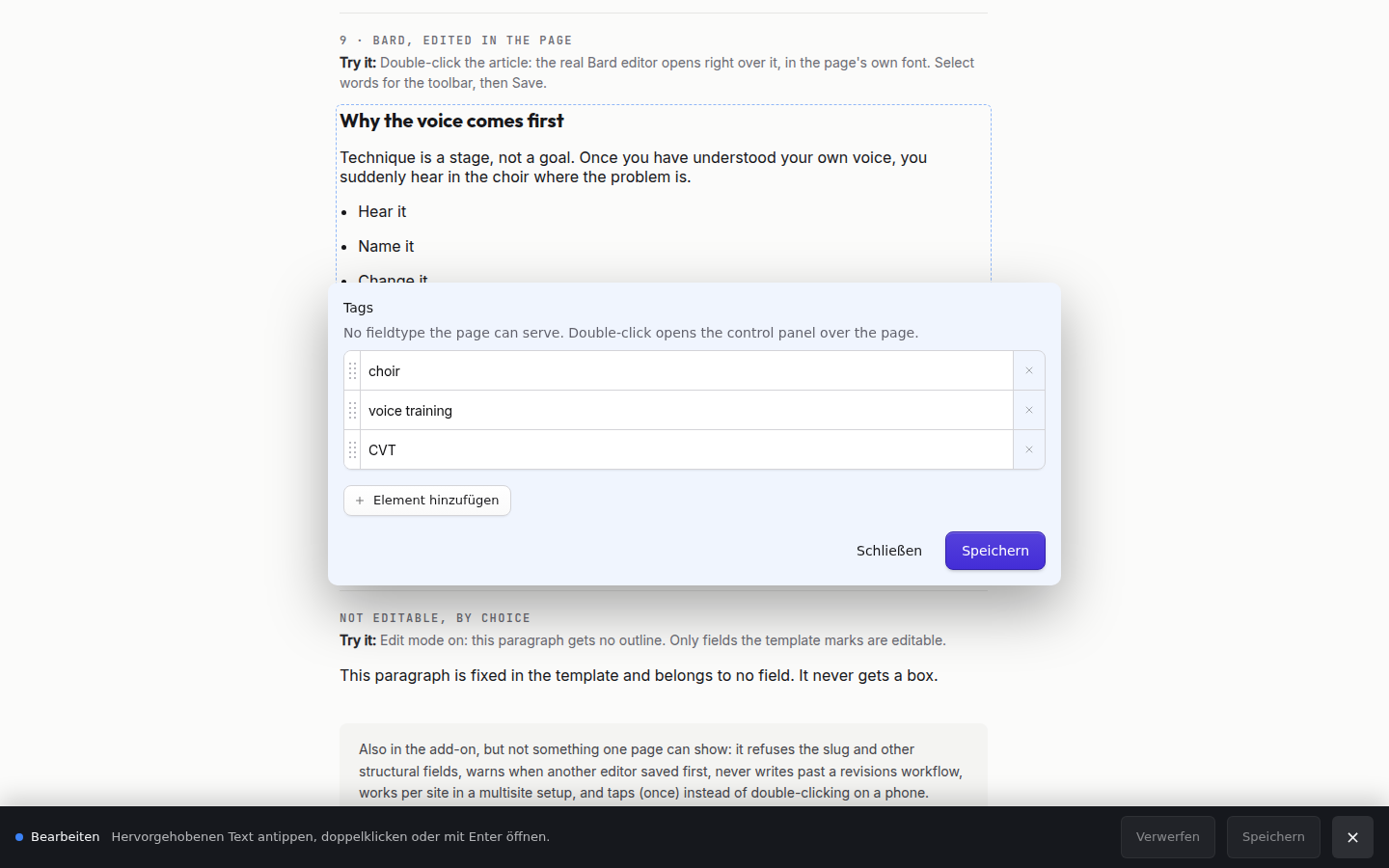Click the blue Bearbeiten status dot
The image size is (1389, 868).
[19, 837]
